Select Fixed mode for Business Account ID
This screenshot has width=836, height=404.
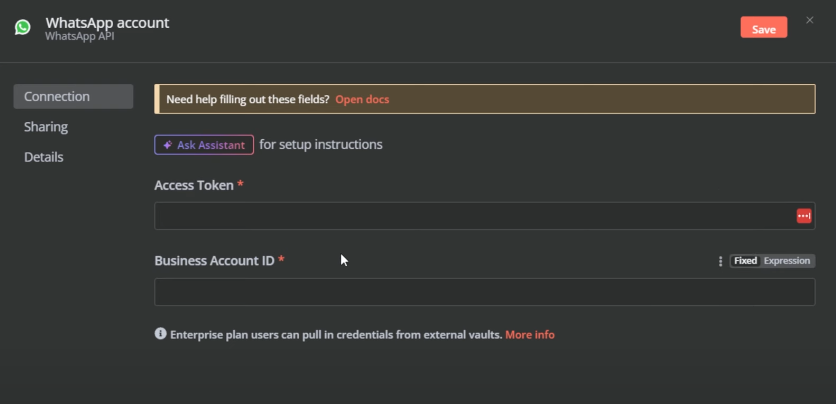tap(745, 261)
